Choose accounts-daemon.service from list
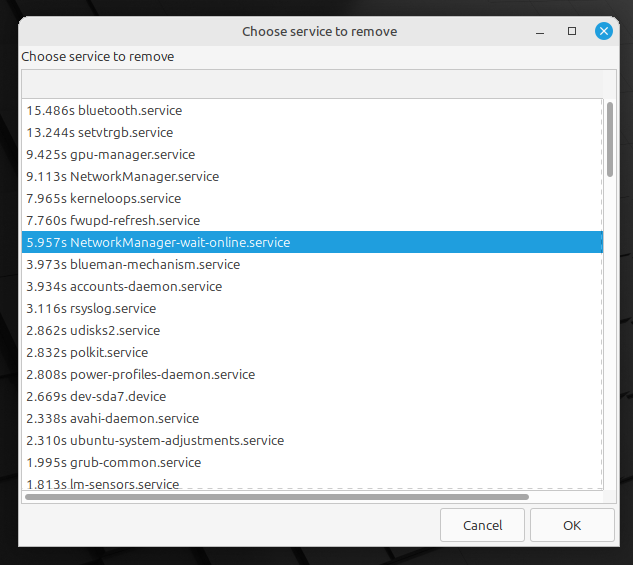Image resolution: width=633 pixels, height=565 pixels. coord(312,286)
